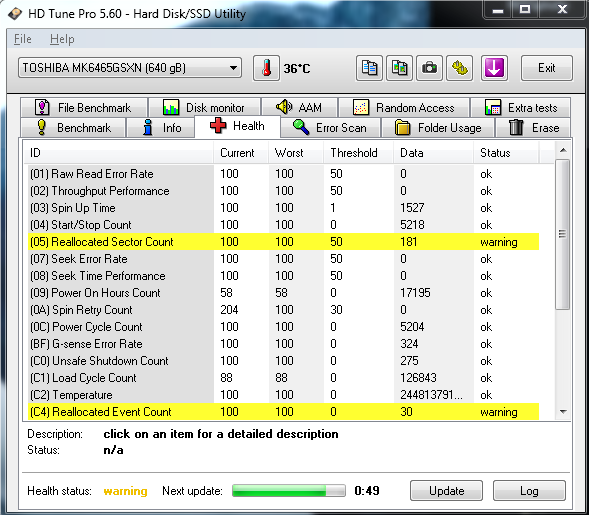Select the Raw Read Error Rate row
This screenshot has height=515, width=589.
tap(284, 174)
